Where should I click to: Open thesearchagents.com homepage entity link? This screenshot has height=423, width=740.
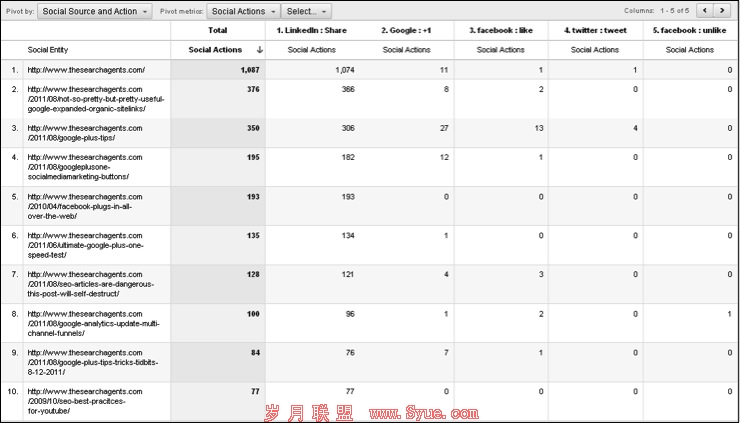coord(86,70)
